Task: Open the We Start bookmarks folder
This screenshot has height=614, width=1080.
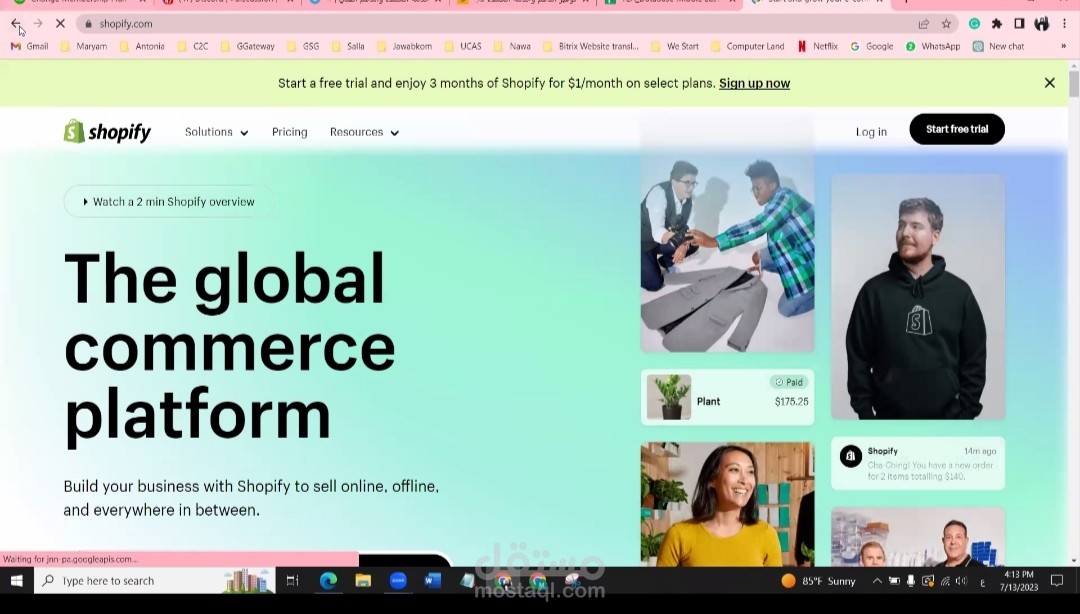Action: pyautogui.click(x=676, y=46)
